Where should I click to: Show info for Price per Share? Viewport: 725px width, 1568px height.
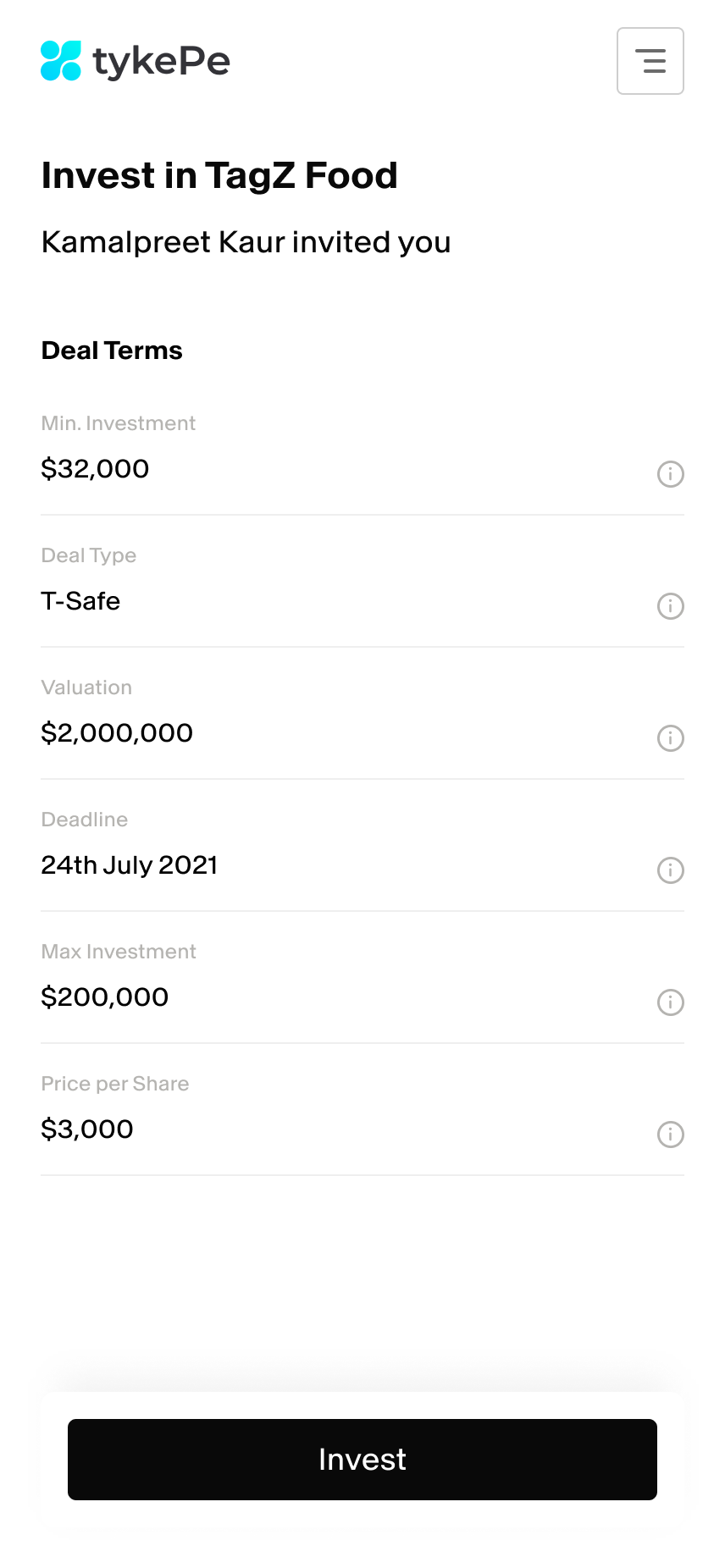coord(670,1135)
